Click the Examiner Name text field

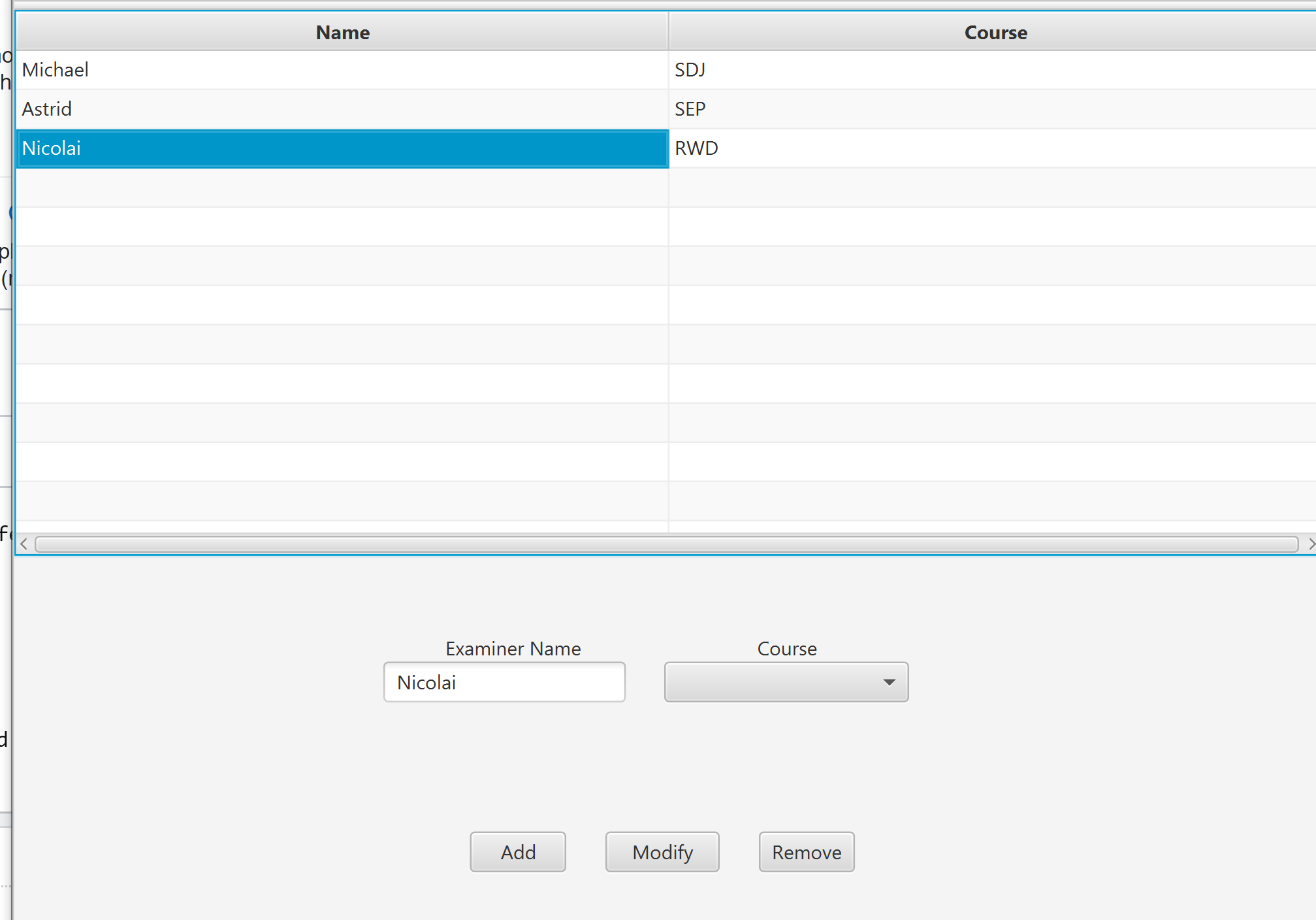[504, 682]
